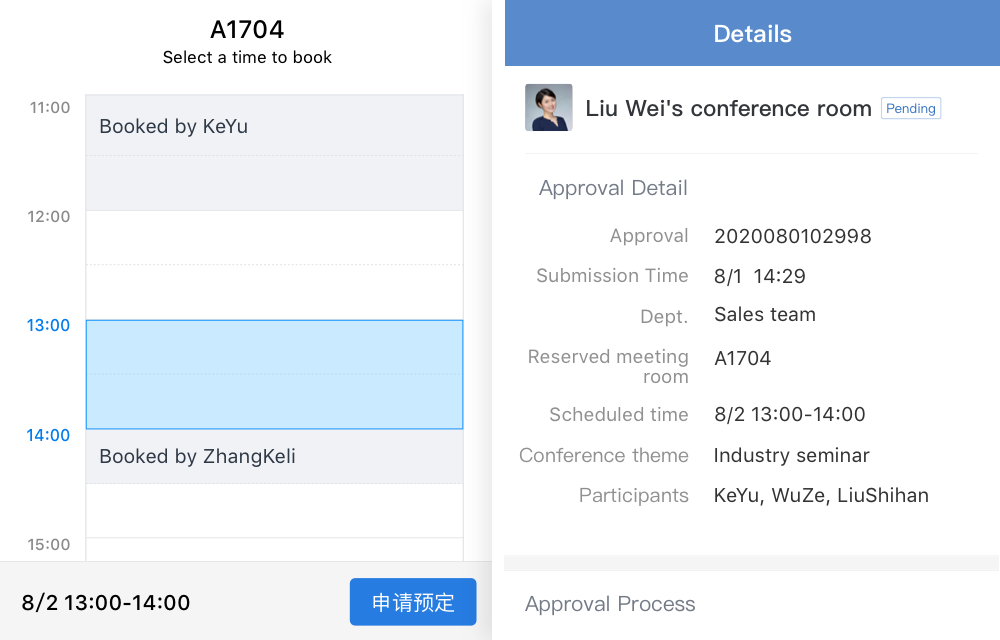This screenshot has width=1000, height=640.
Task: Open the Booked by ZhangKeli slot
Action: coord(274,456)
